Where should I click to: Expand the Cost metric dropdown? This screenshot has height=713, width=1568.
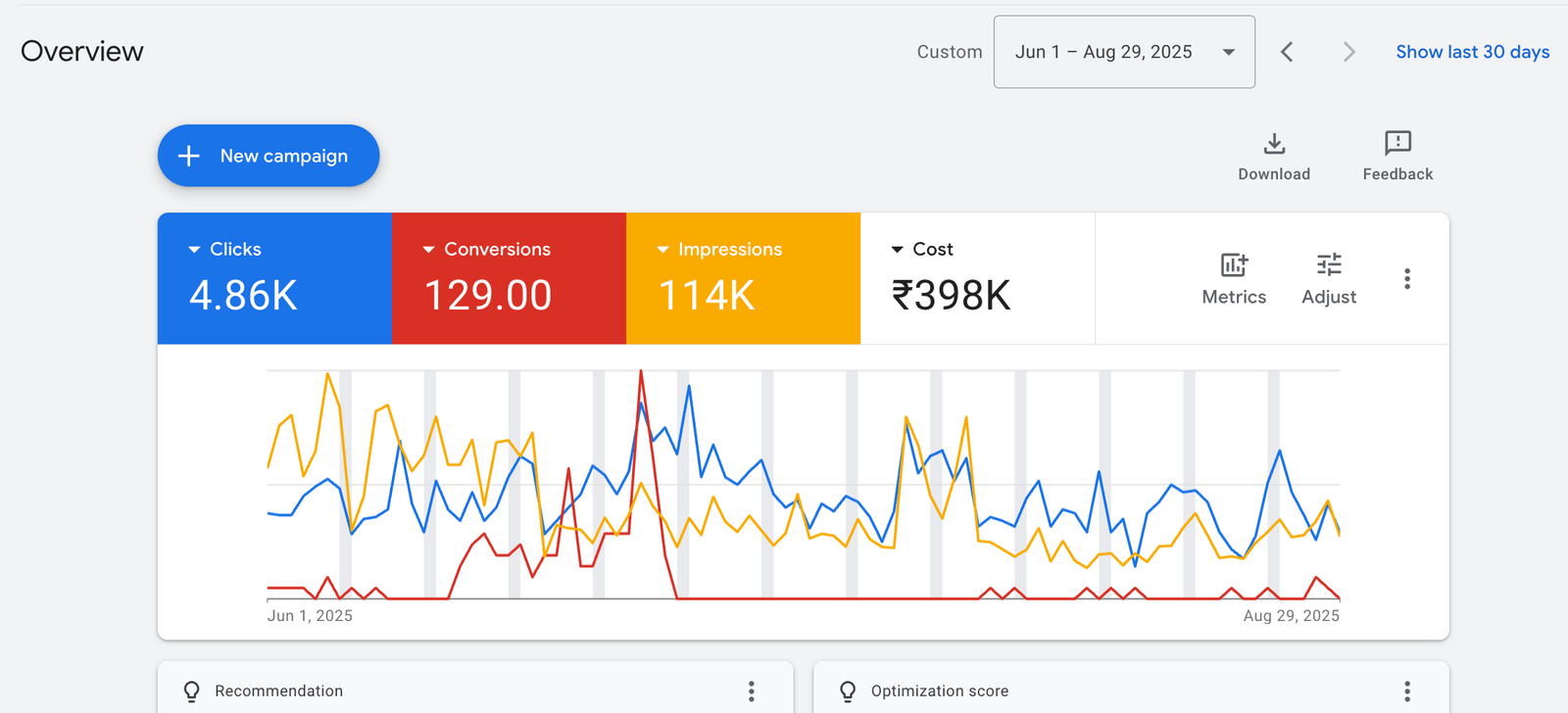(x=897, y=250)
